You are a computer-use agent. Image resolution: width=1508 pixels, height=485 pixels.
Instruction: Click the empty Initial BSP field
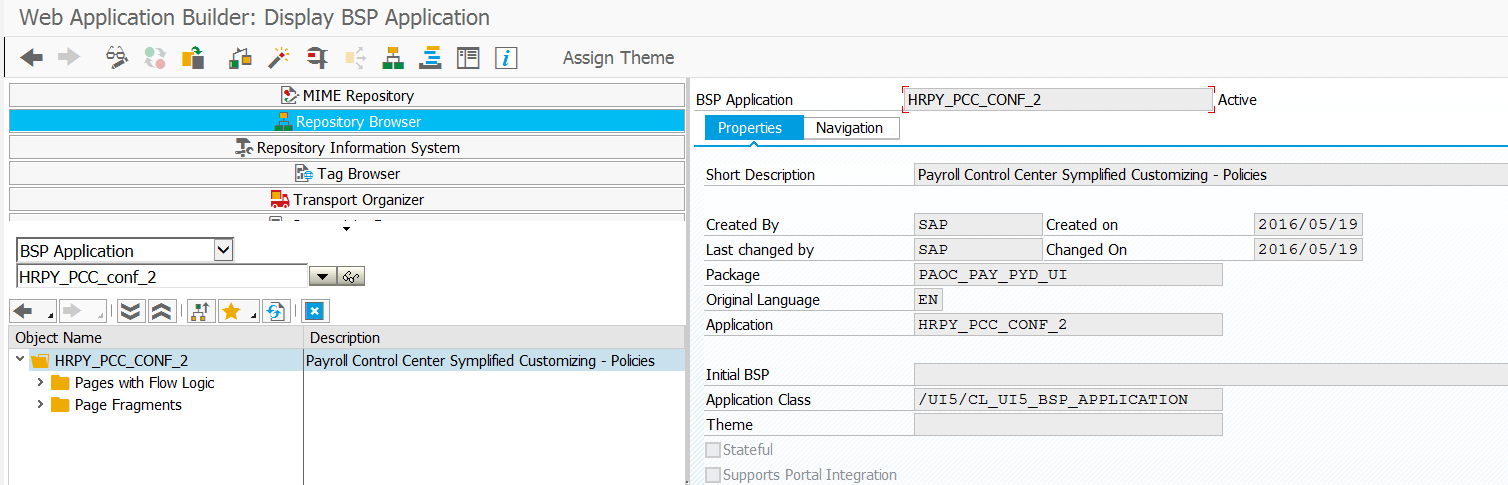coord(1210,374)
